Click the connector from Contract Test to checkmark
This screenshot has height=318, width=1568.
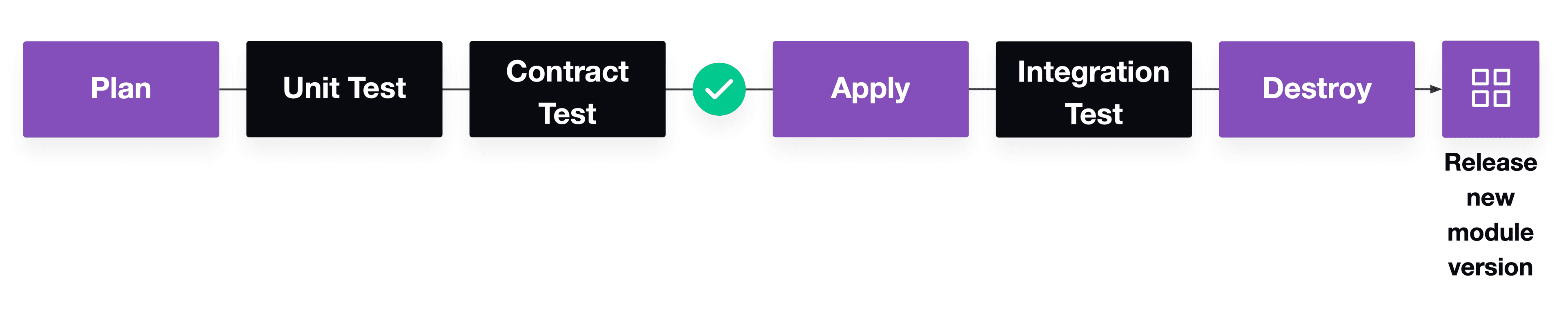coord(679,89)
